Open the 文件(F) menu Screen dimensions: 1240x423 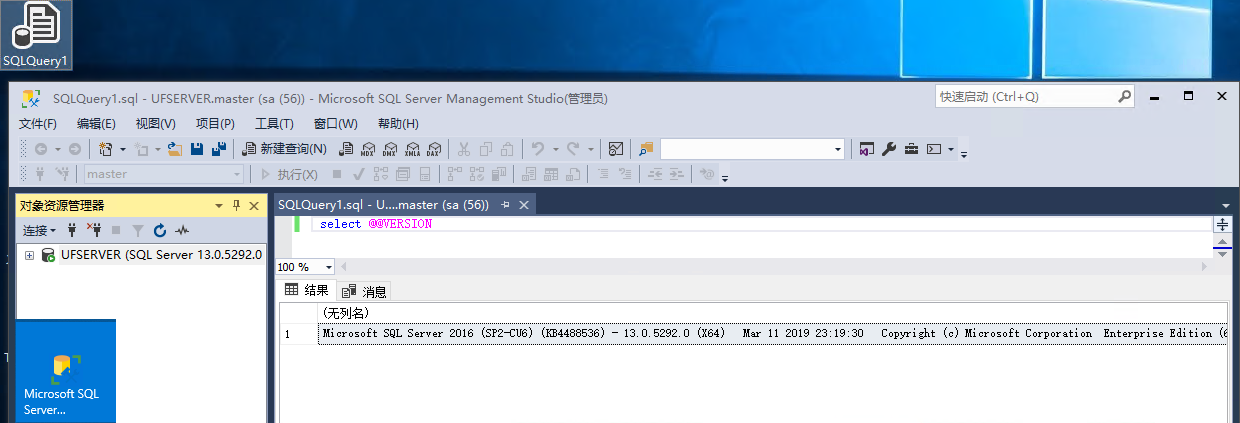[38, 124]
